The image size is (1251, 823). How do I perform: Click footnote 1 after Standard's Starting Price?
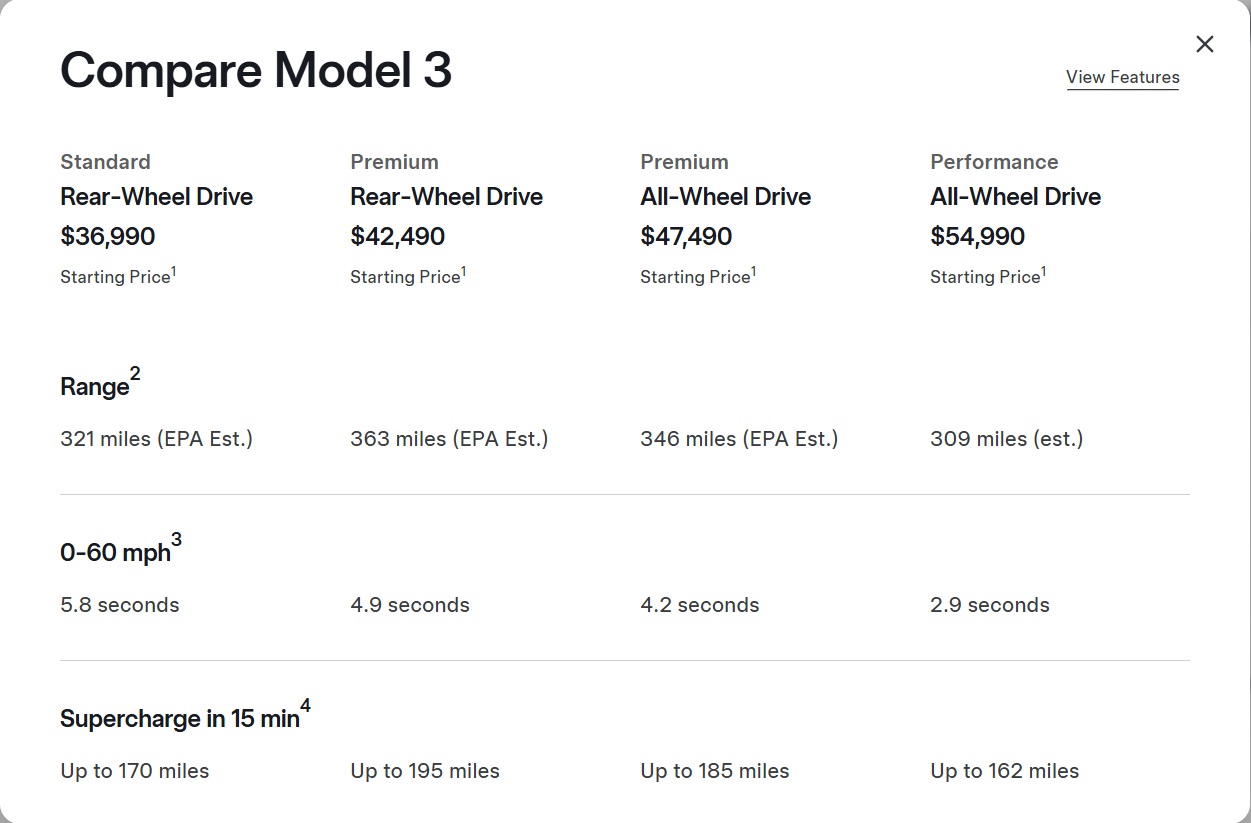coord(173,271)
